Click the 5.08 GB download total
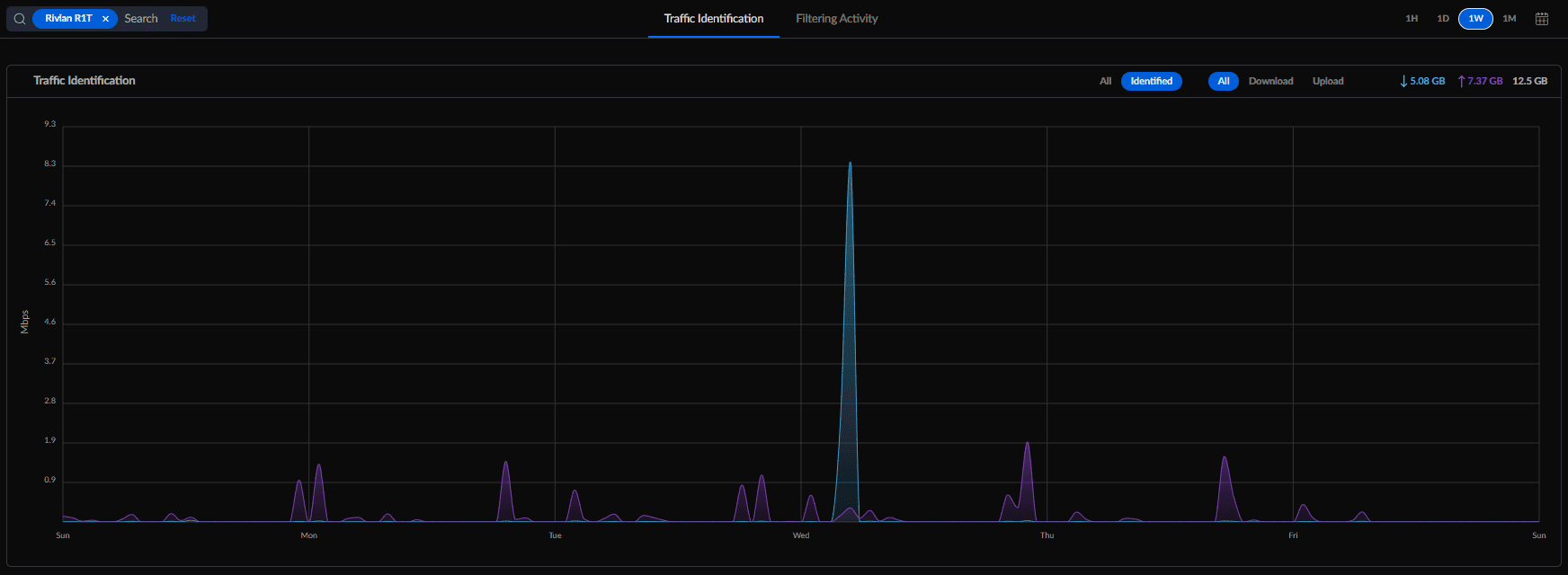 (x=1422, y=81)
